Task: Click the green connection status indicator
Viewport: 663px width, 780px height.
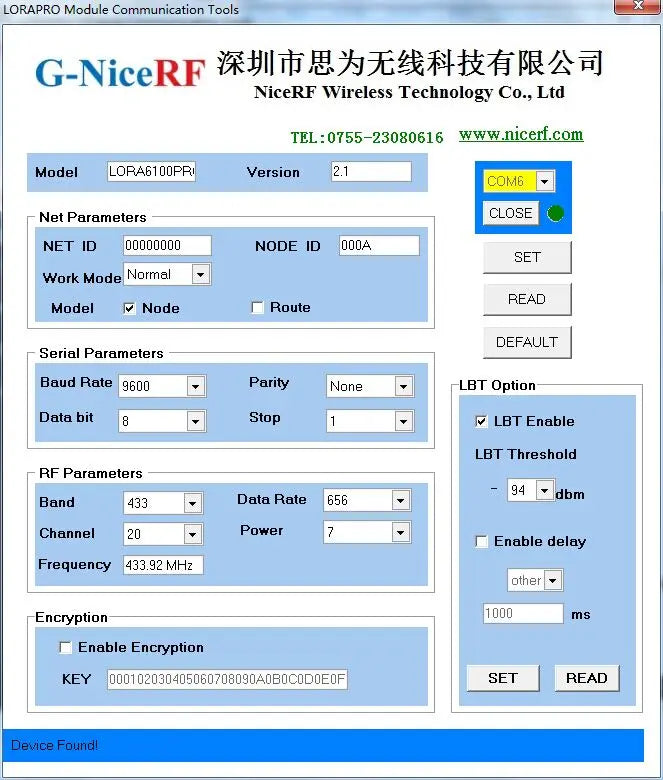Action: click(x=555, y=213)
